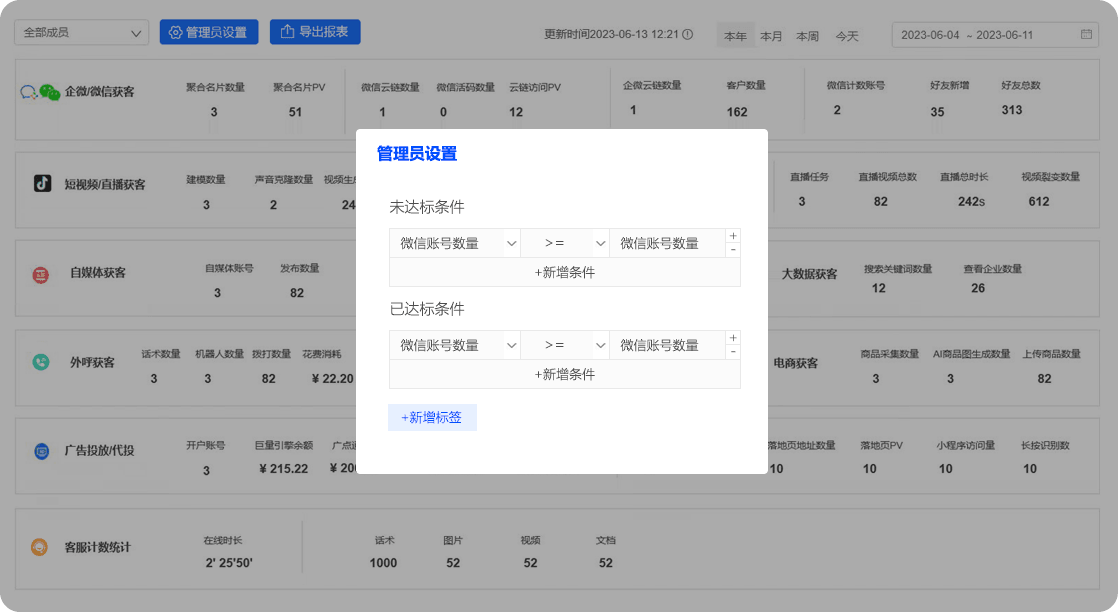
Task: Click the calendar icon in date range field
Action: 1086,35
